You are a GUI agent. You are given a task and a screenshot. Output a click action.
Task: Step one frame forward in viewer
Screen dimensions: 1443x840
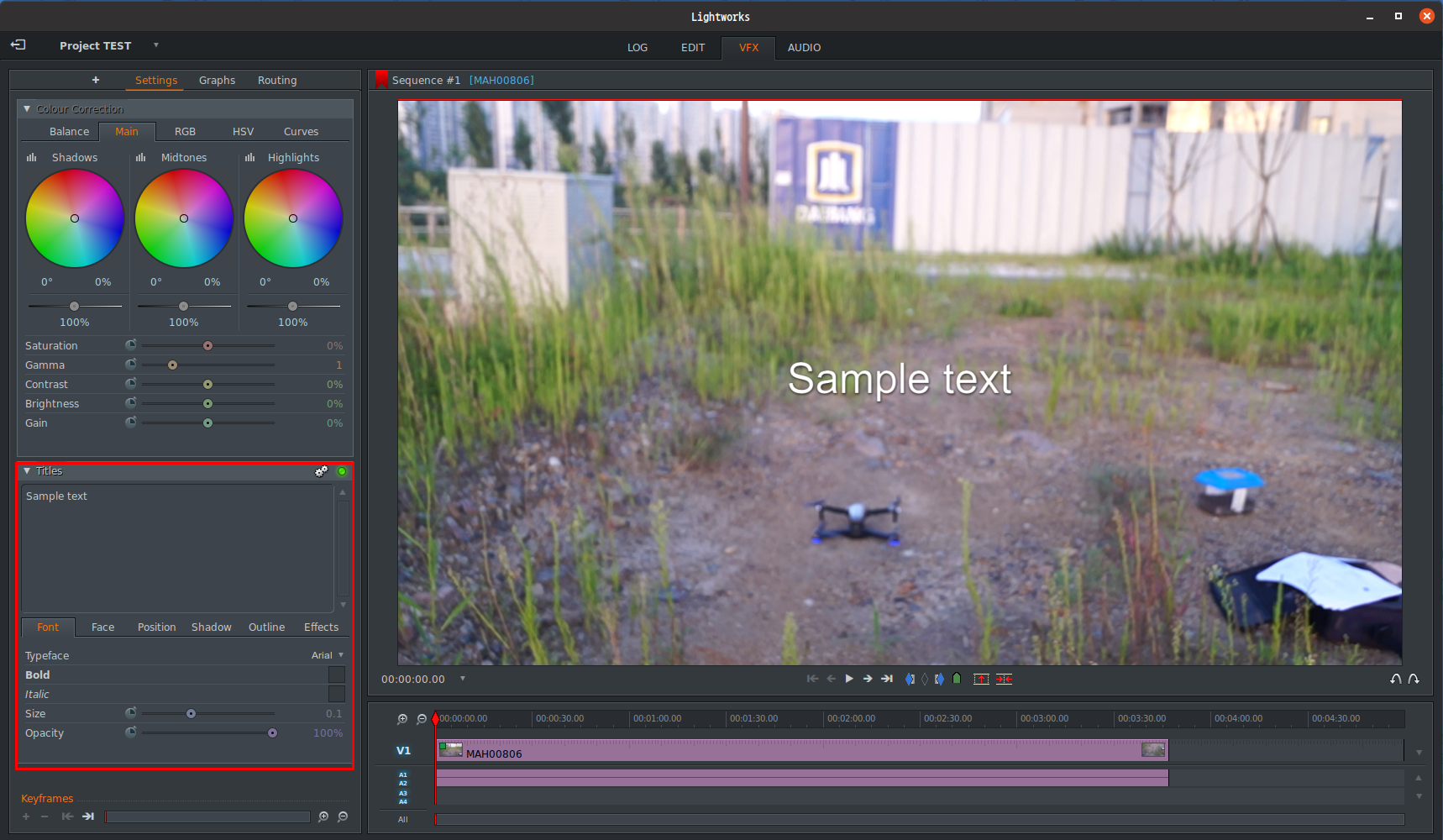(868, 679)
